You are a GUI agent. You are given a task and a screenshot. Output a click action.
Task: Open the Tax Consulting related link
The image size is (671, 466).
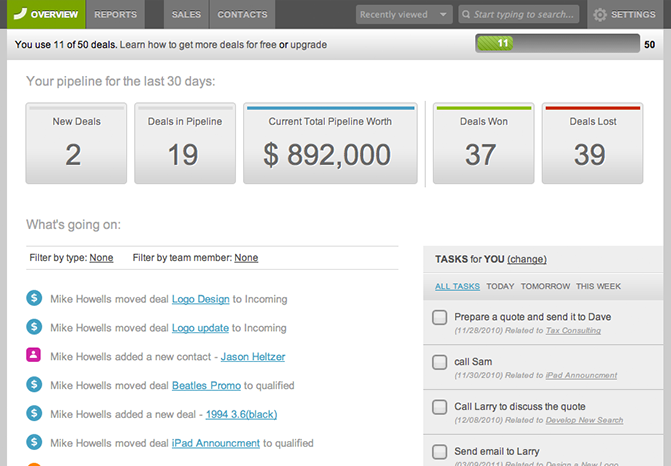573,330
